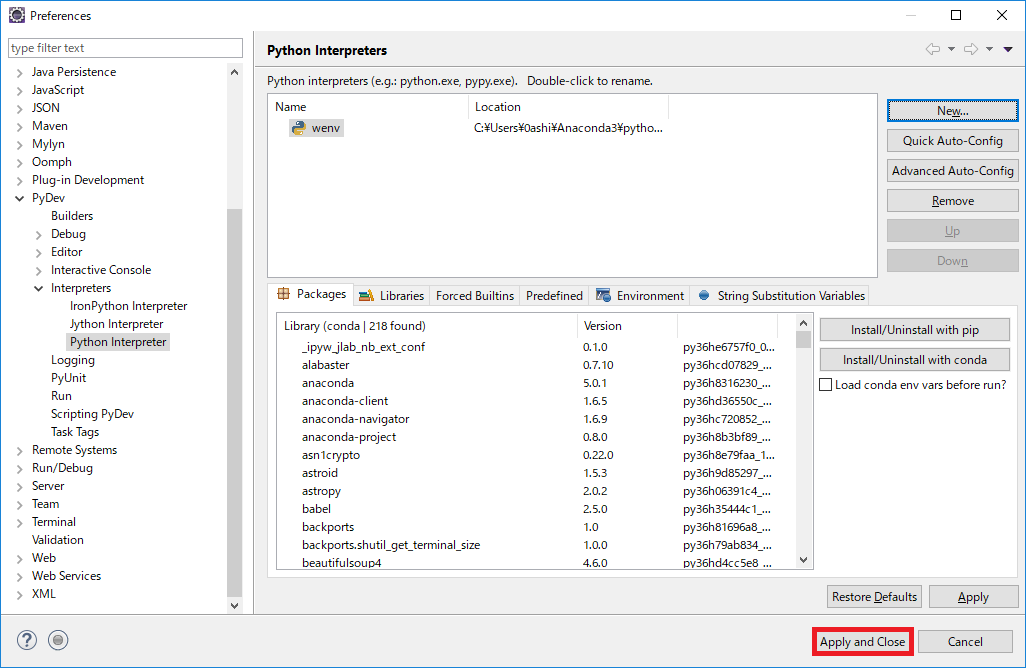Image resolution: width=1026 pixels, height=668 pixels.
Task: Click the circular icon beside the help button
Action: [x=57, y=640]
